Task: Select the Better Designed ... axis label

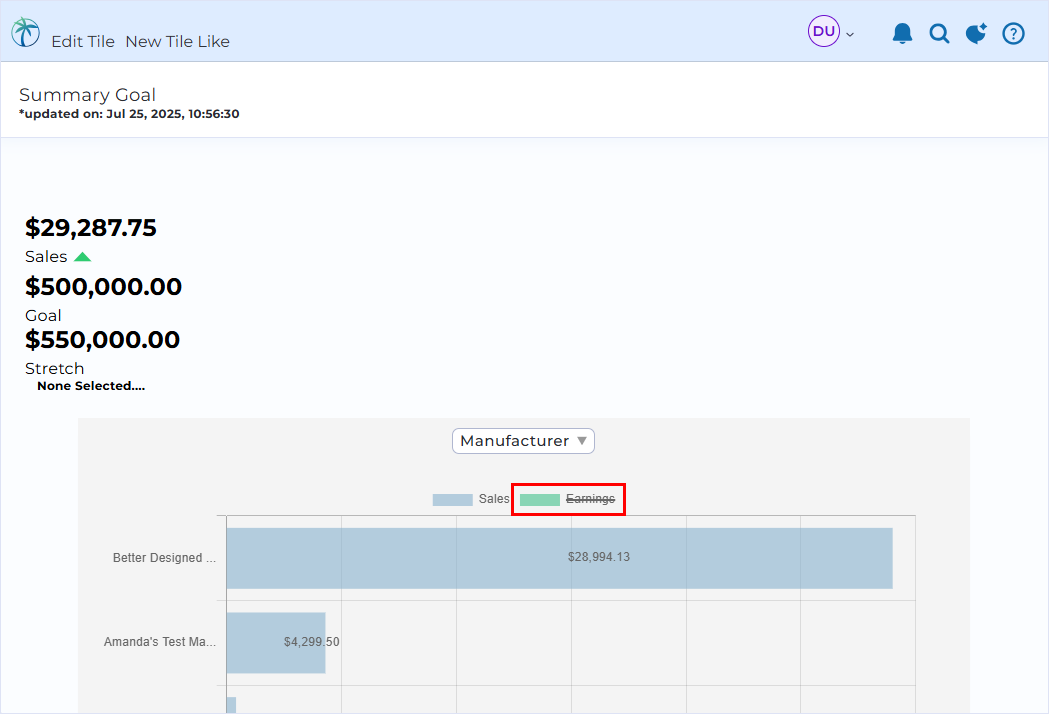Action: tap(164, 557)
